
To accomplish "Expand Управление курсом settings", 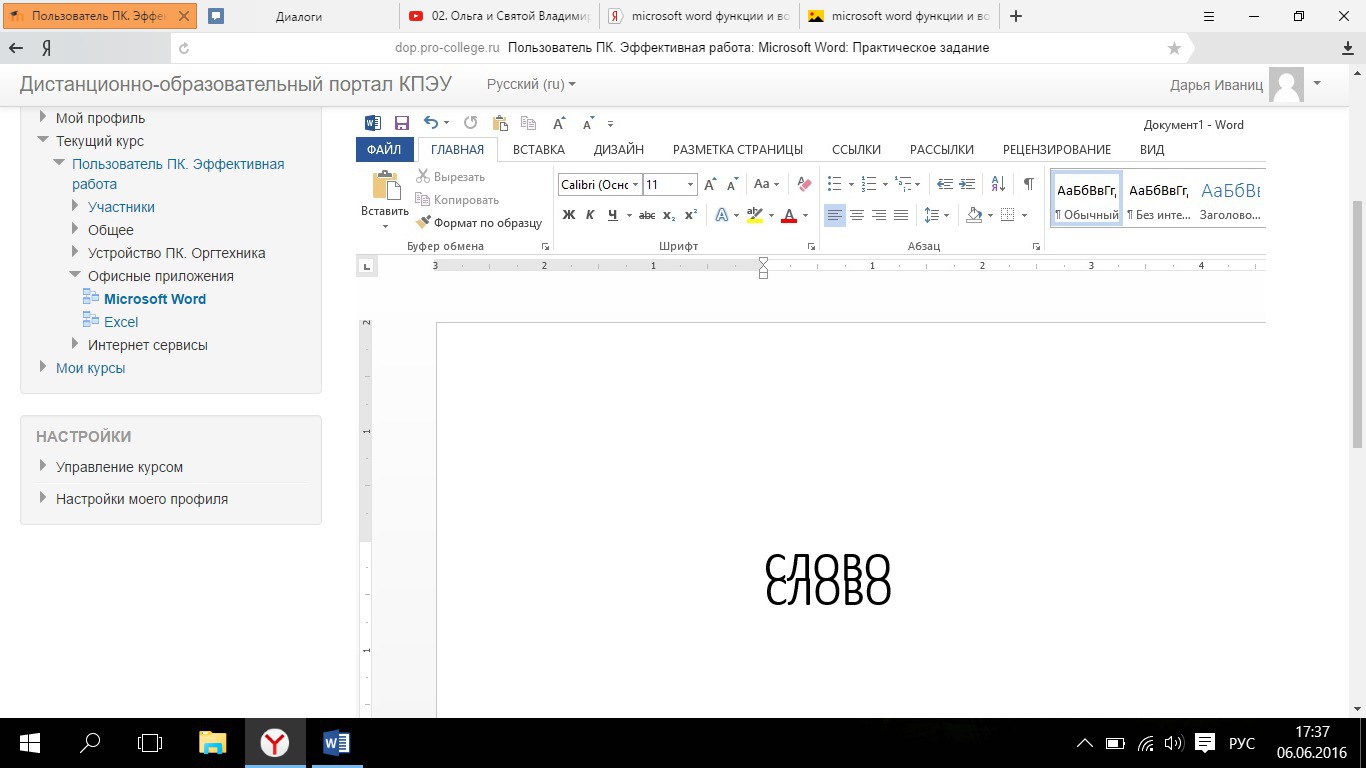I will pos(43,466).
